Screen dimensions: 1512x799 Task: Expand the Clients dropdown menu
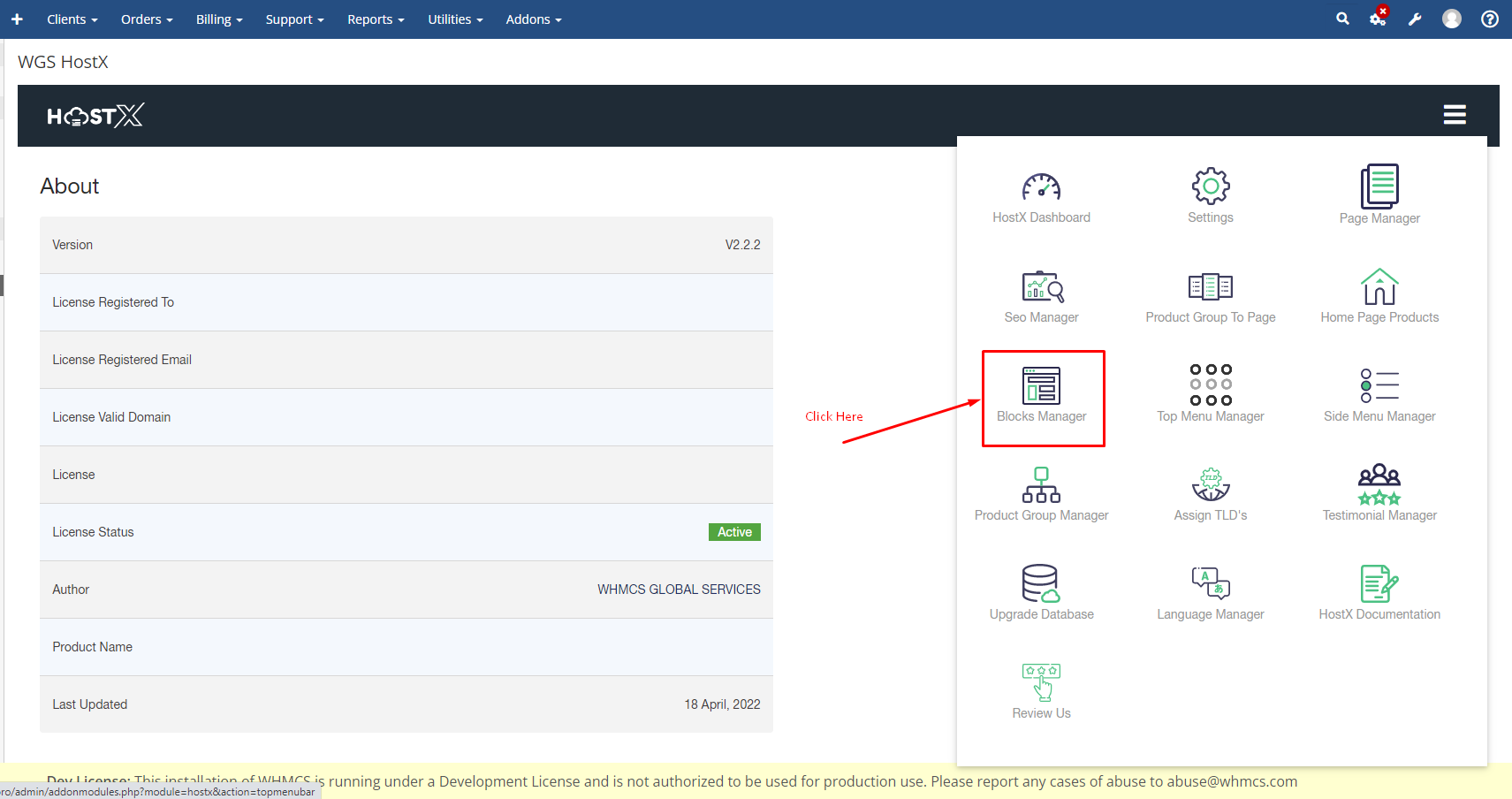72,19
